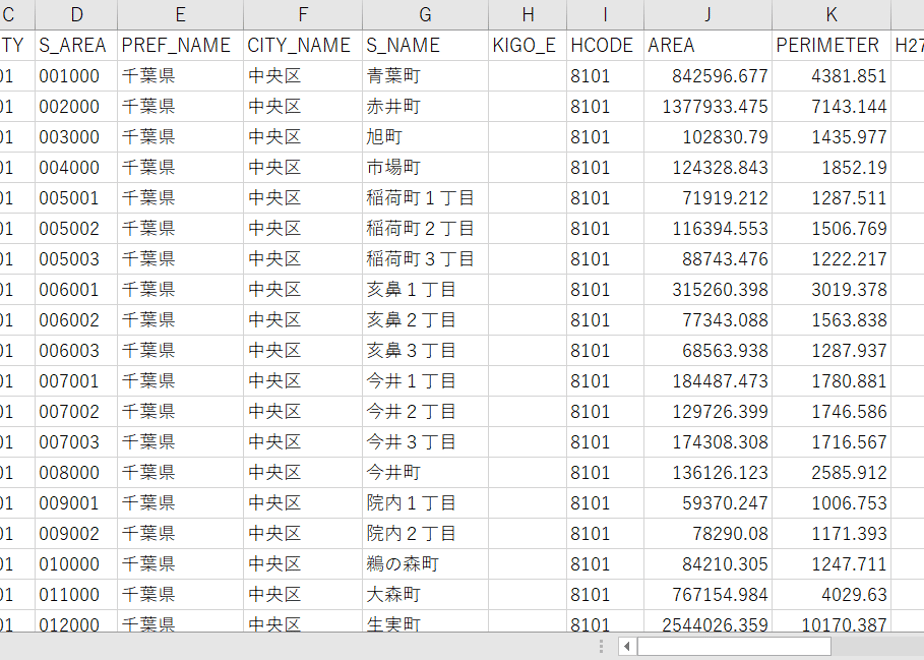924x660 pixels.
Task: Click the horizontal scrollbar left arrow
Action: [x=627, y=646]
